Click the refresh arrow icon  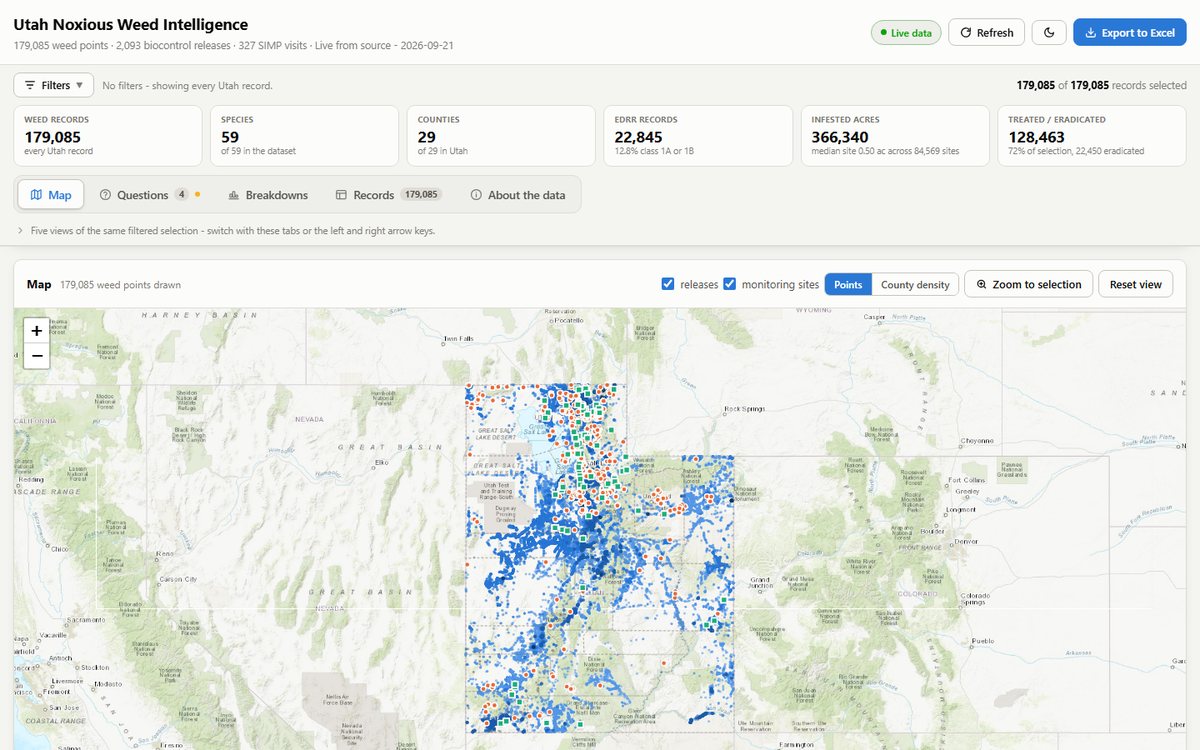(x=966, y=33)
